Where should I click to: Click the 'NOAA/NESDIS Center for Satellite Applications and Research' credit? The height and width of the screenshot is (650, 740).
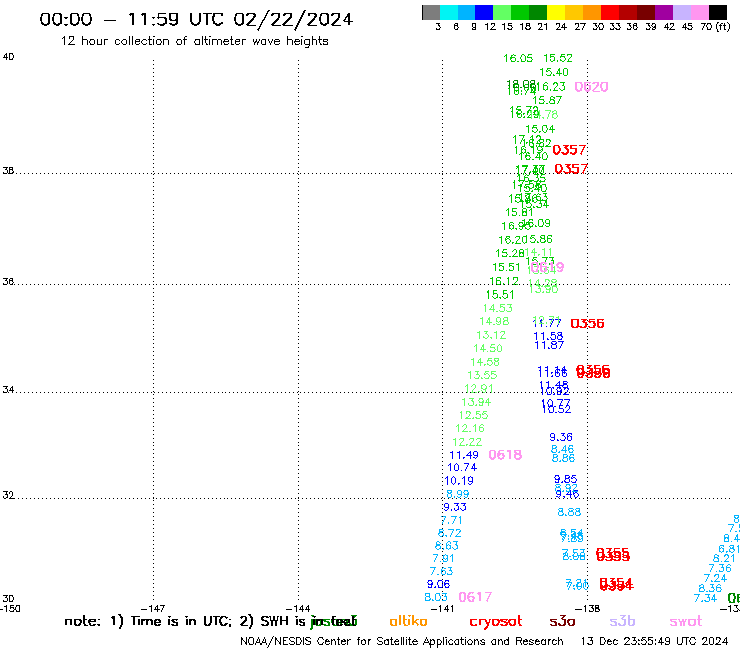pos(402,642)
